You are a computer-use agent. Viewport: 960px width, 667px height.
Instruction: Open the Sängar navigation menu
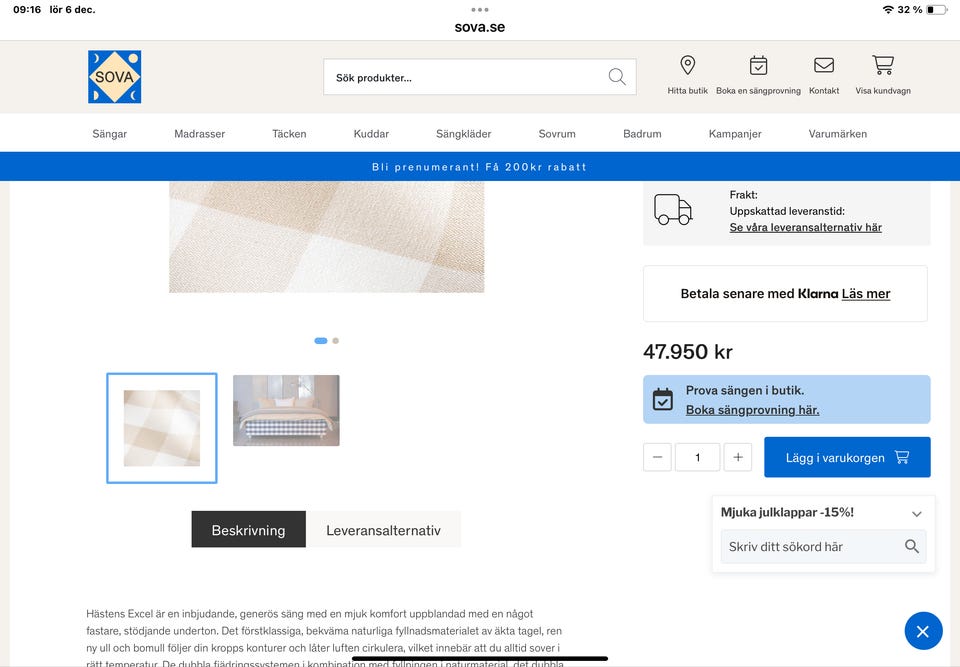tap(110, 133)
